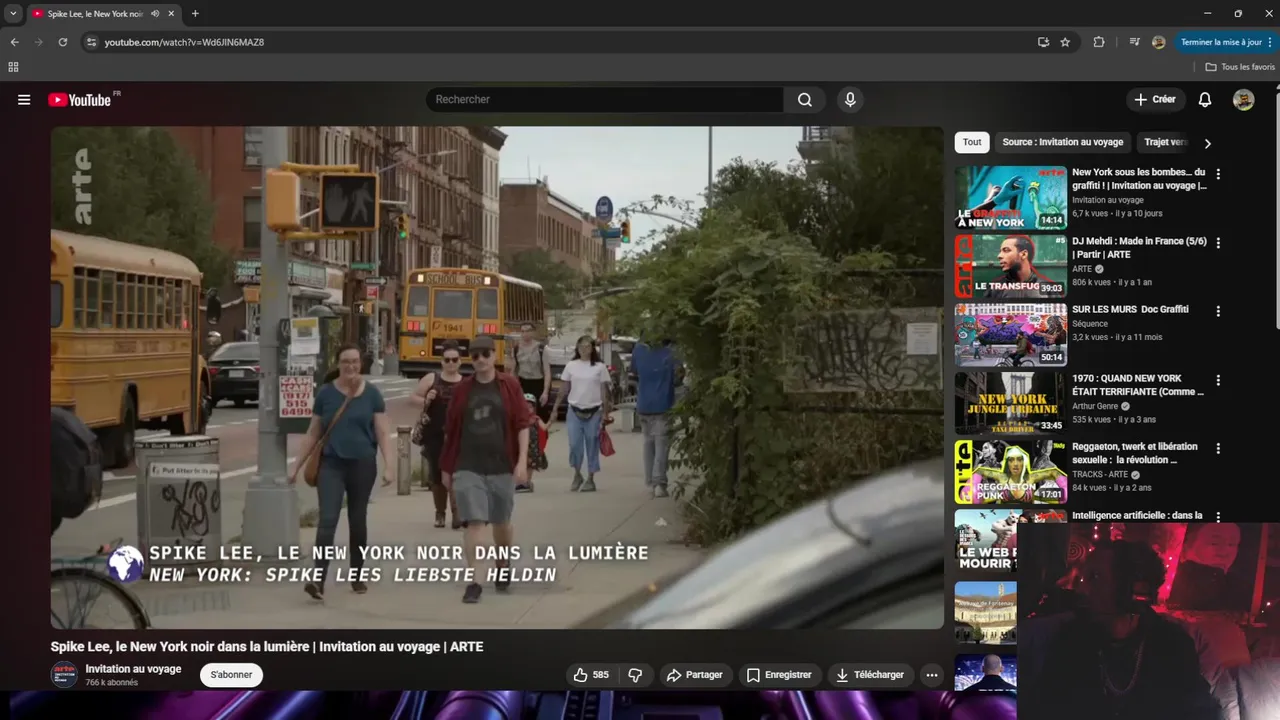This screenshot has width=1280, height=720.
Task: Click the search magnifier button
Action: coord(805,100)
